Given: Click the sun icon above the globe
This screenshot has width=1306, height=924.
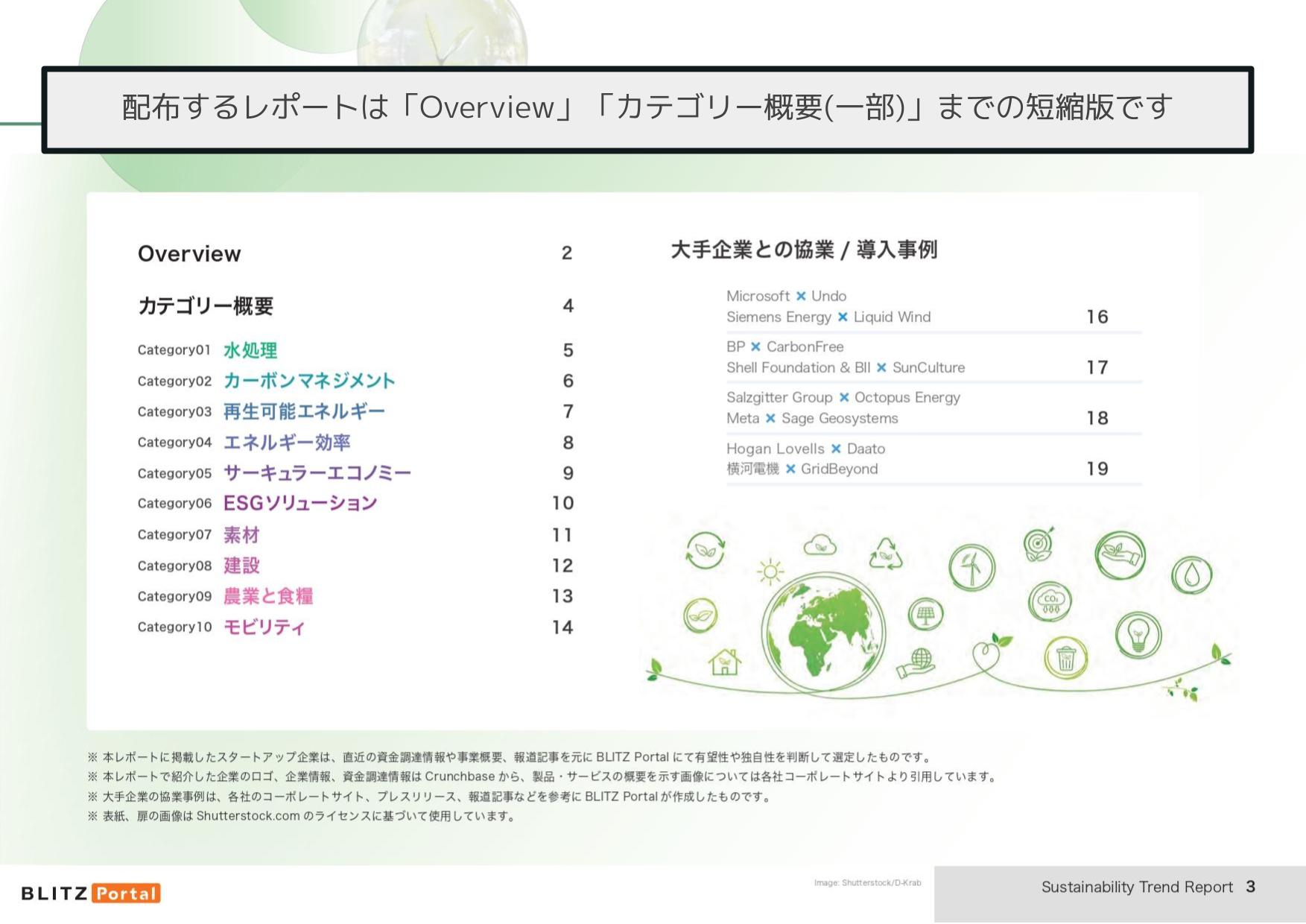Looking at the screenshot, I should 770,572.
